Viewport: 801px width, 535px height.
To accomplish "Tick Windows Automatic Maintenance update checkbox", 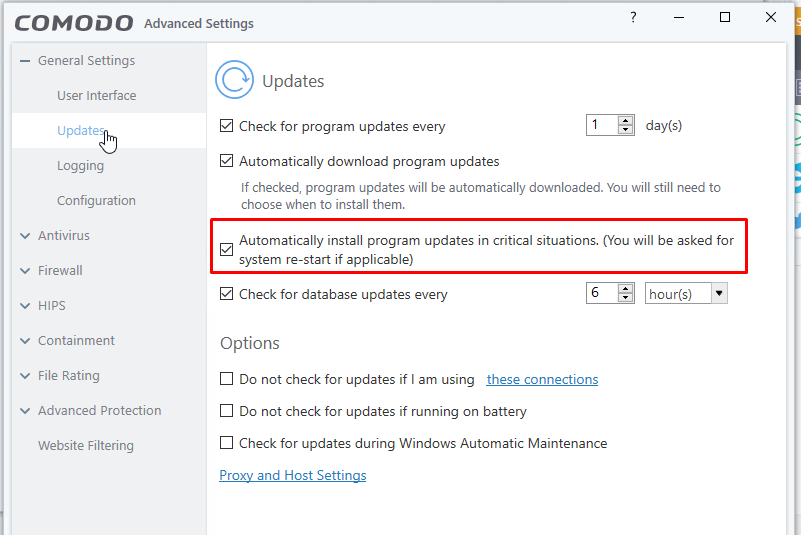I will (227, 443).
